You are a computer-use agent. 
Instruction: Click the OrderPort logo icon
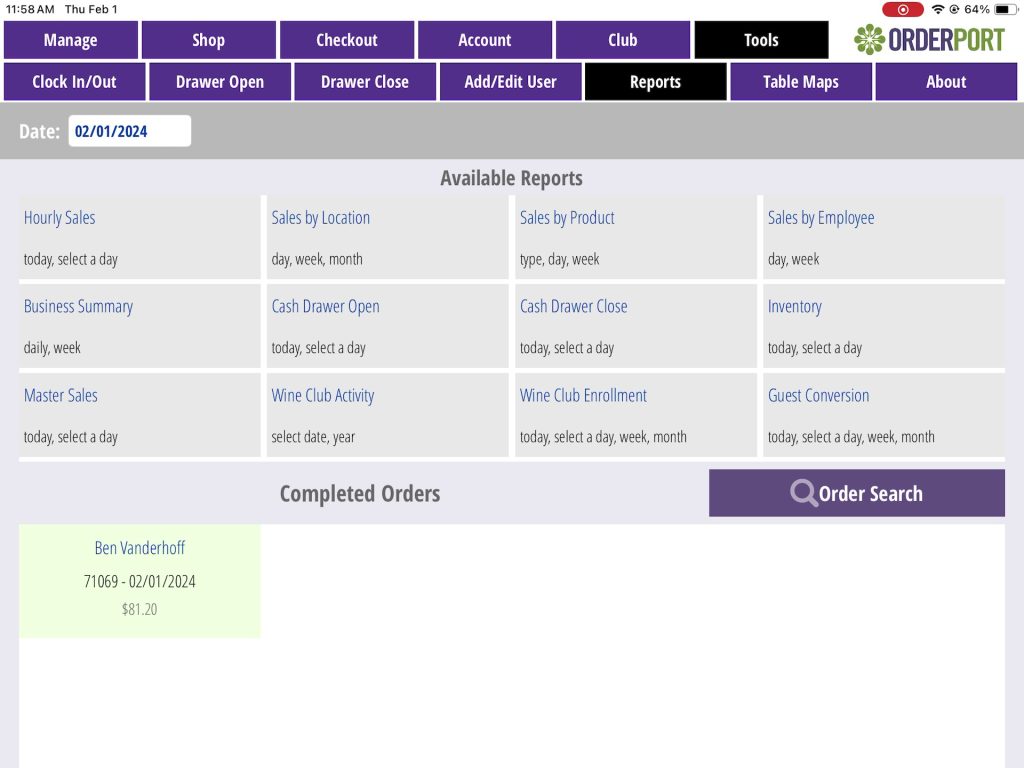pos(869,40)
